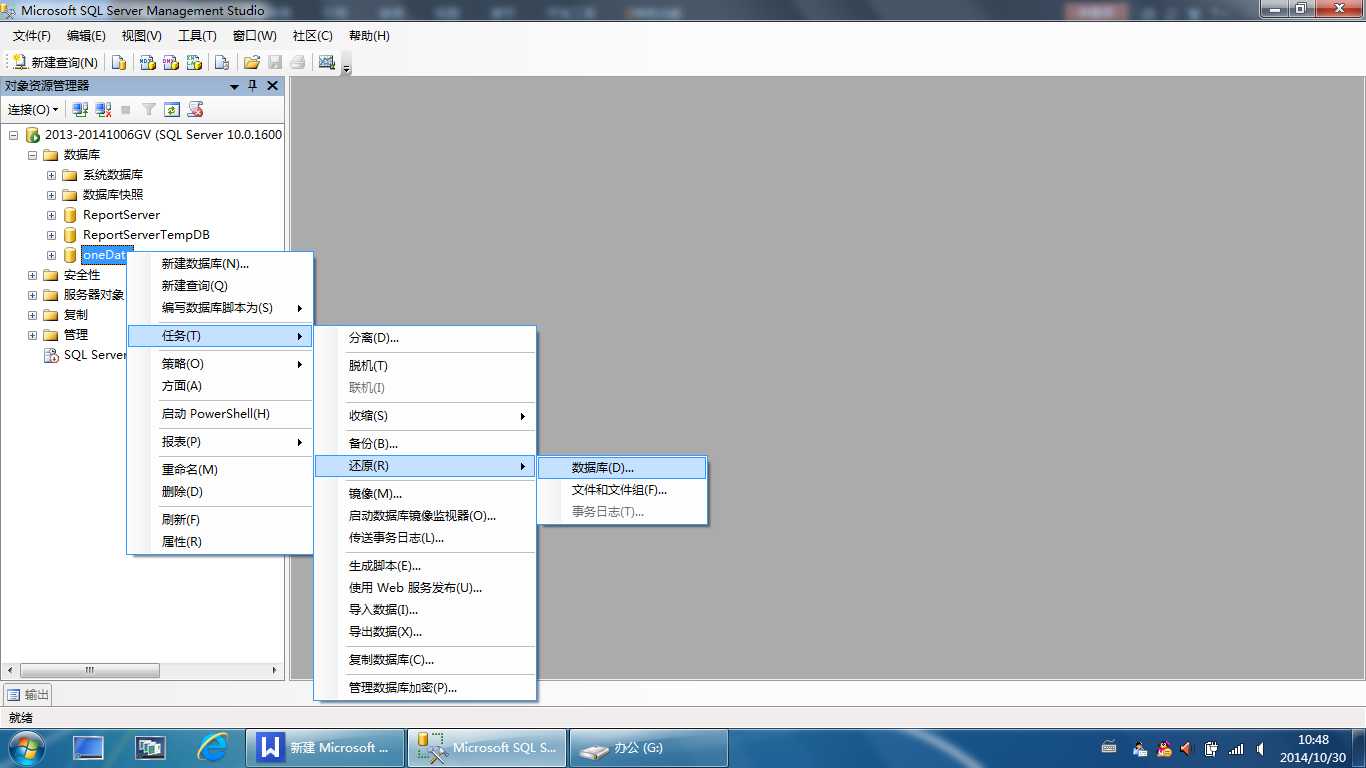Toggle auto-hide pin for Object Explorer
1366x768 pixels.
(253, 86)
